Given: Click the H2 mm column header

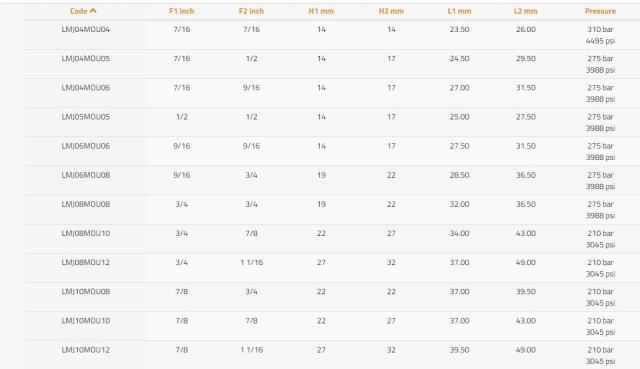Looking at the screenshot, I should (x=391, y=11).
